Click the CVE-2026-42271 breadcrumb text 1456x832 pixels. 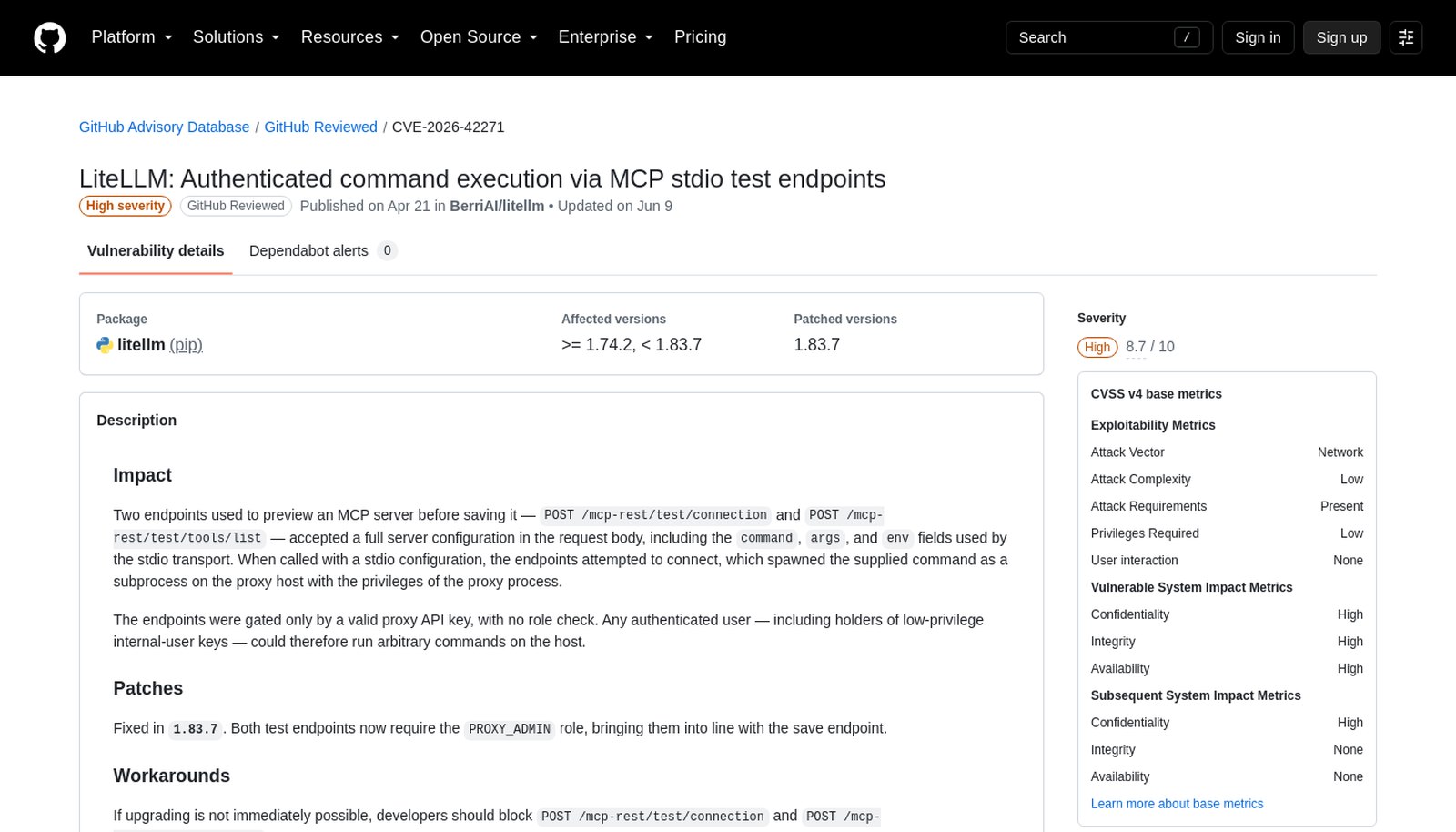pyautogui.click(x=448, y=127)
